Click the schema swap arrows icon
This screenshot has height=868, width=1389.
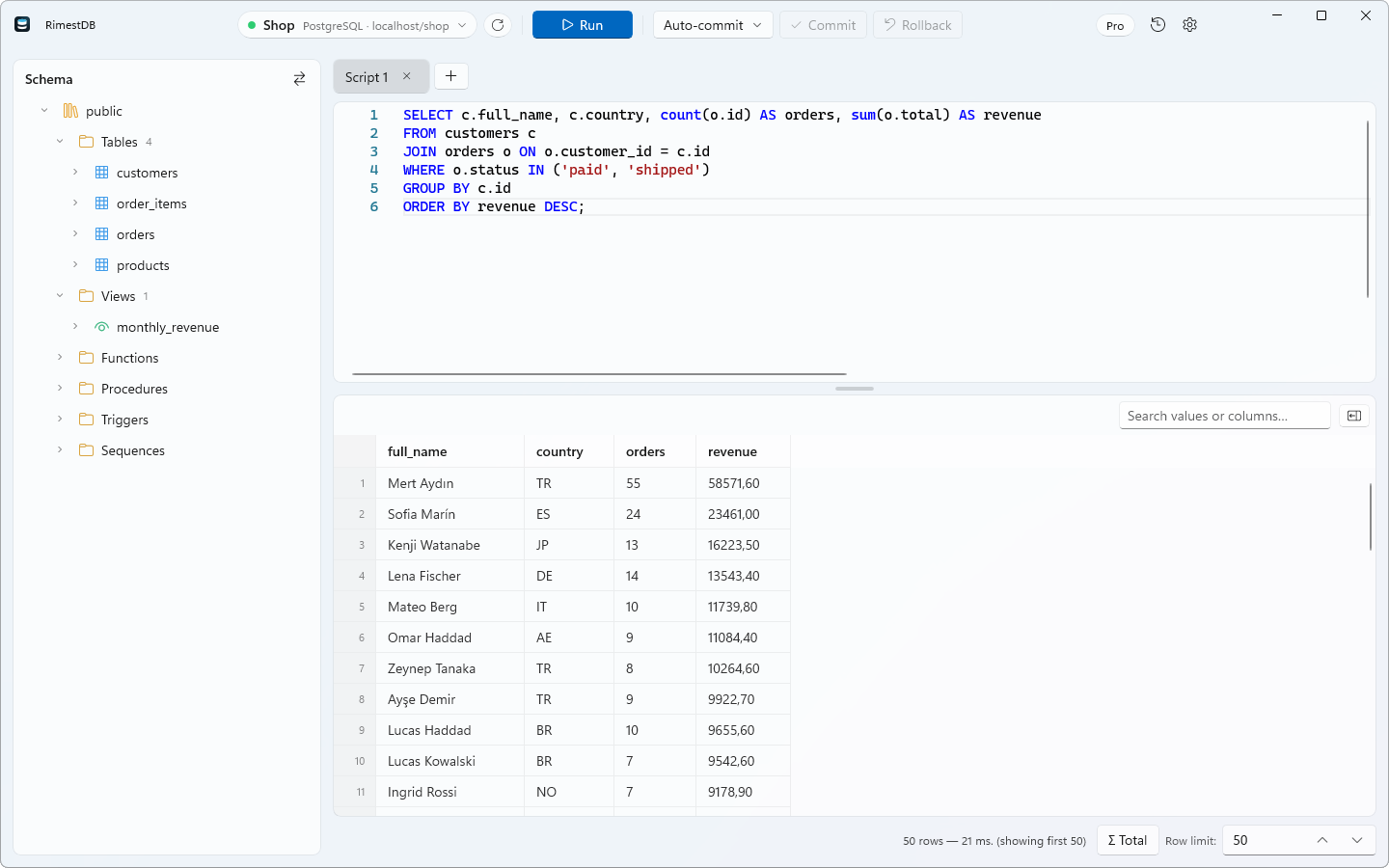click(x=299, y=79)
